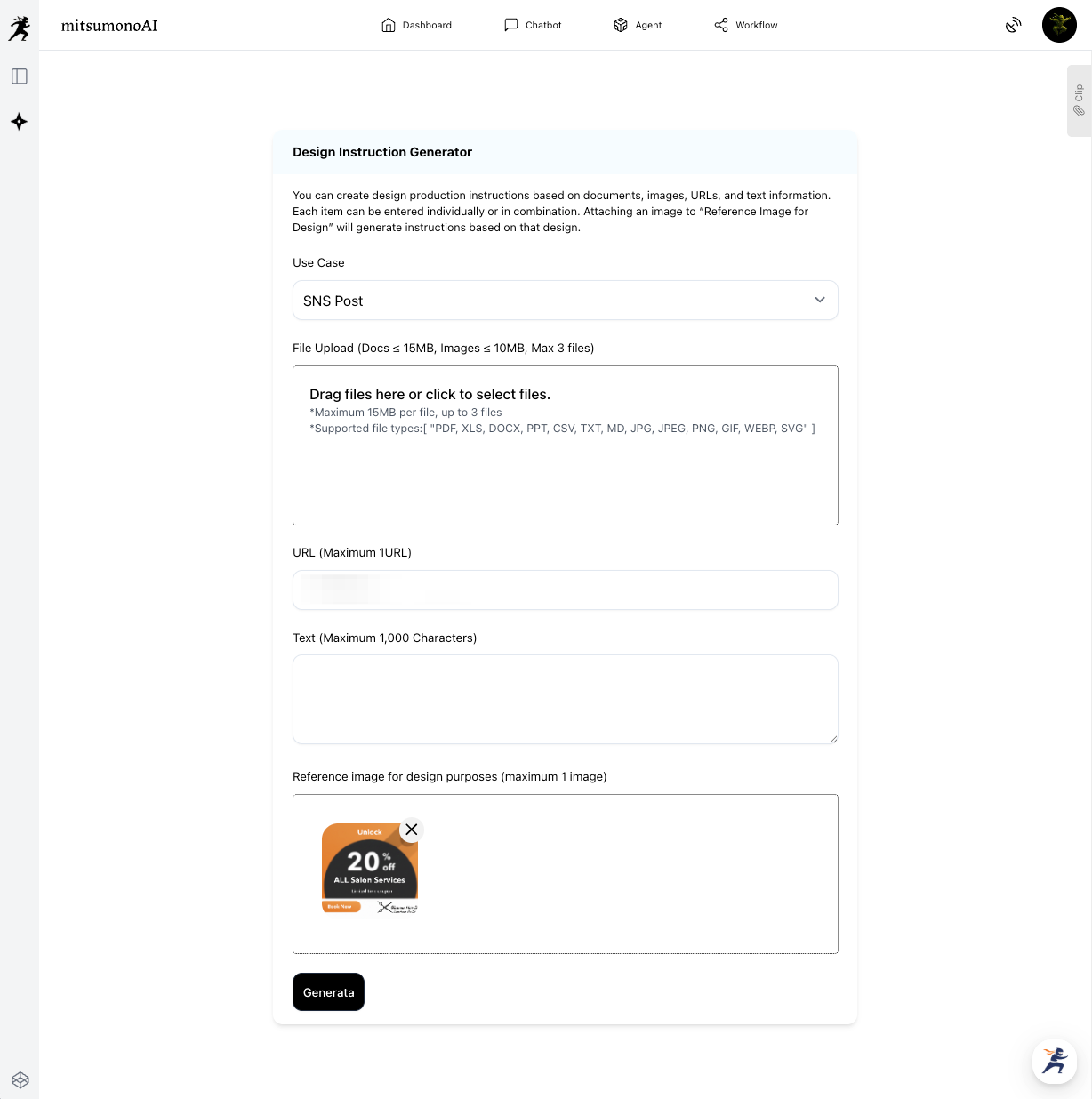Remove the uploaded reference image
The width and height of the screenshot is (1092, 1099).
411,830
